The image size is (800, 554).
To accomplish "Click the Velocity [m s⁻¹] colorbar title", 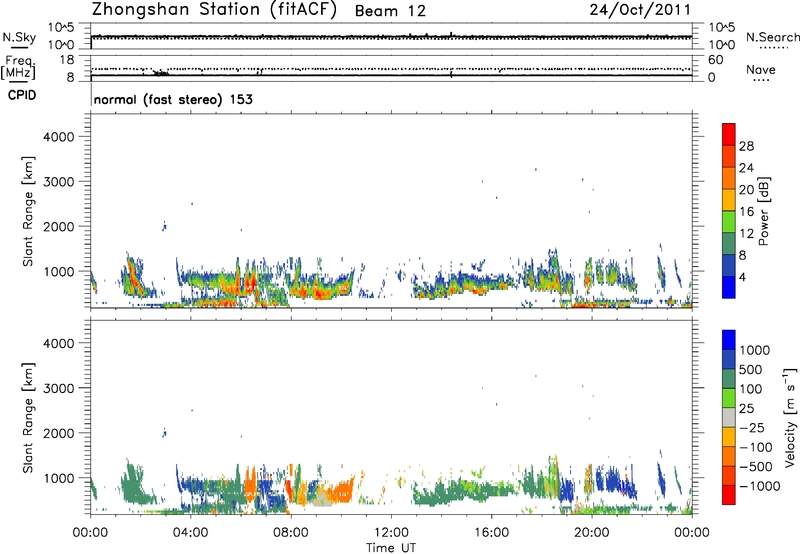I will point(790,417).
